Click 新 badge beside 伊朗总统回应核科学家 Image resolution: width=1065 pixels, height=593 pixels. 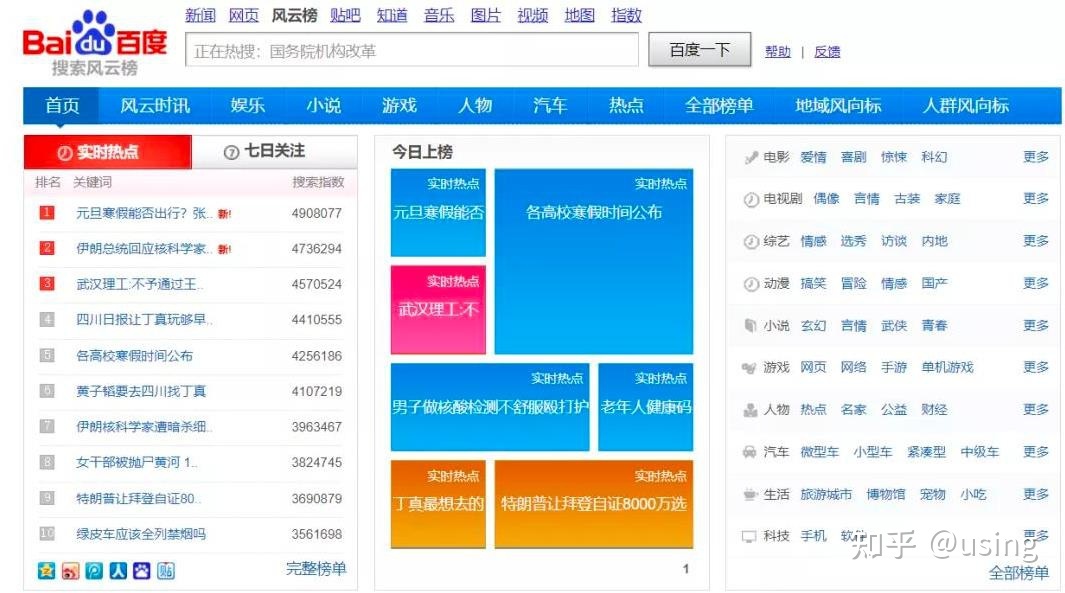point(224,249)
